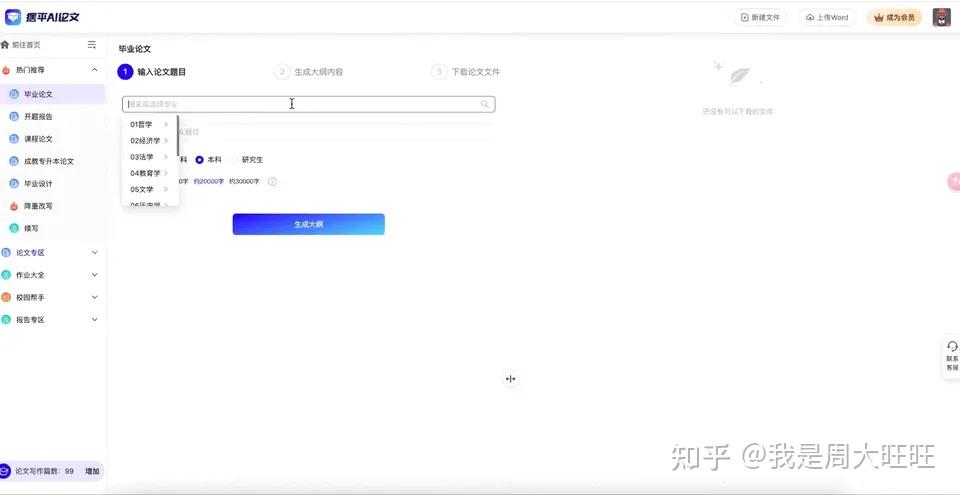Screen dimensions: 960x495
Task: Click the 上传Word button
Action: (827, 18)
